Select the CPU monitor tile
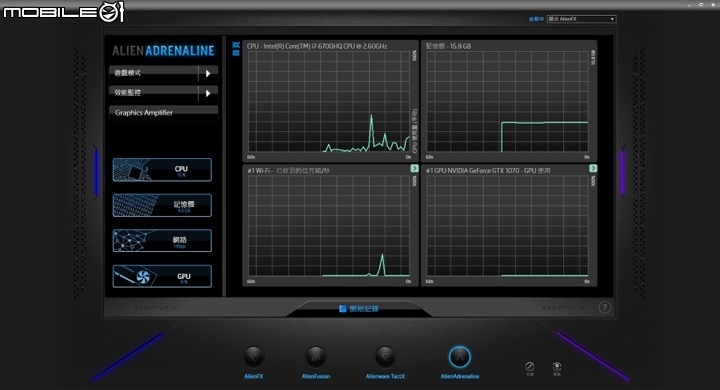This screenshot has width=720, height=390. point(162,170)
